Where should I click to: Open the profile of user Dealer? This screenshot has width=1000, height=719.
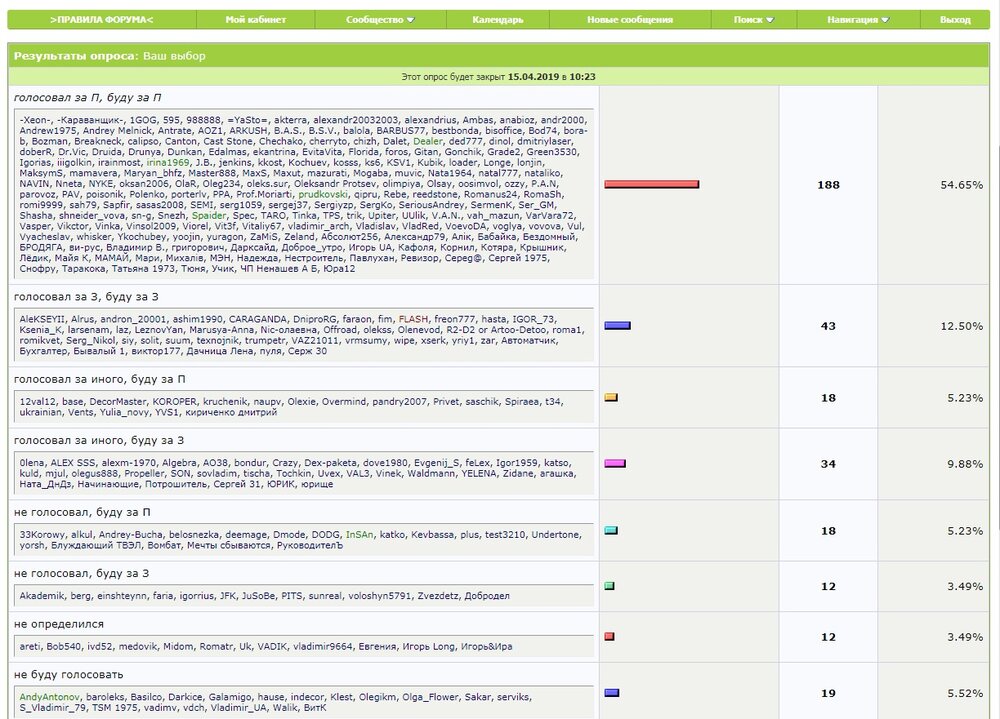(427, 141)
